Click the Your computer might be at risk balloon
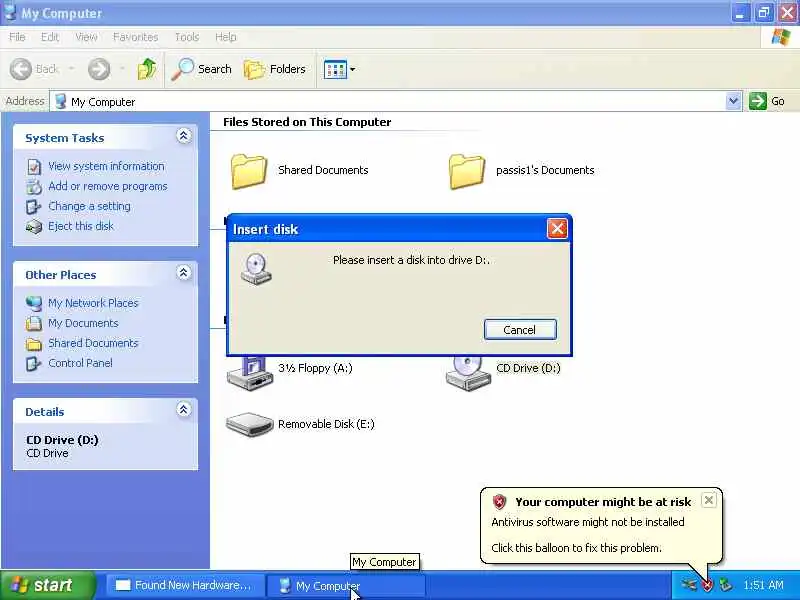This screenshot has width=800, height=600. (x=602, y=526)
